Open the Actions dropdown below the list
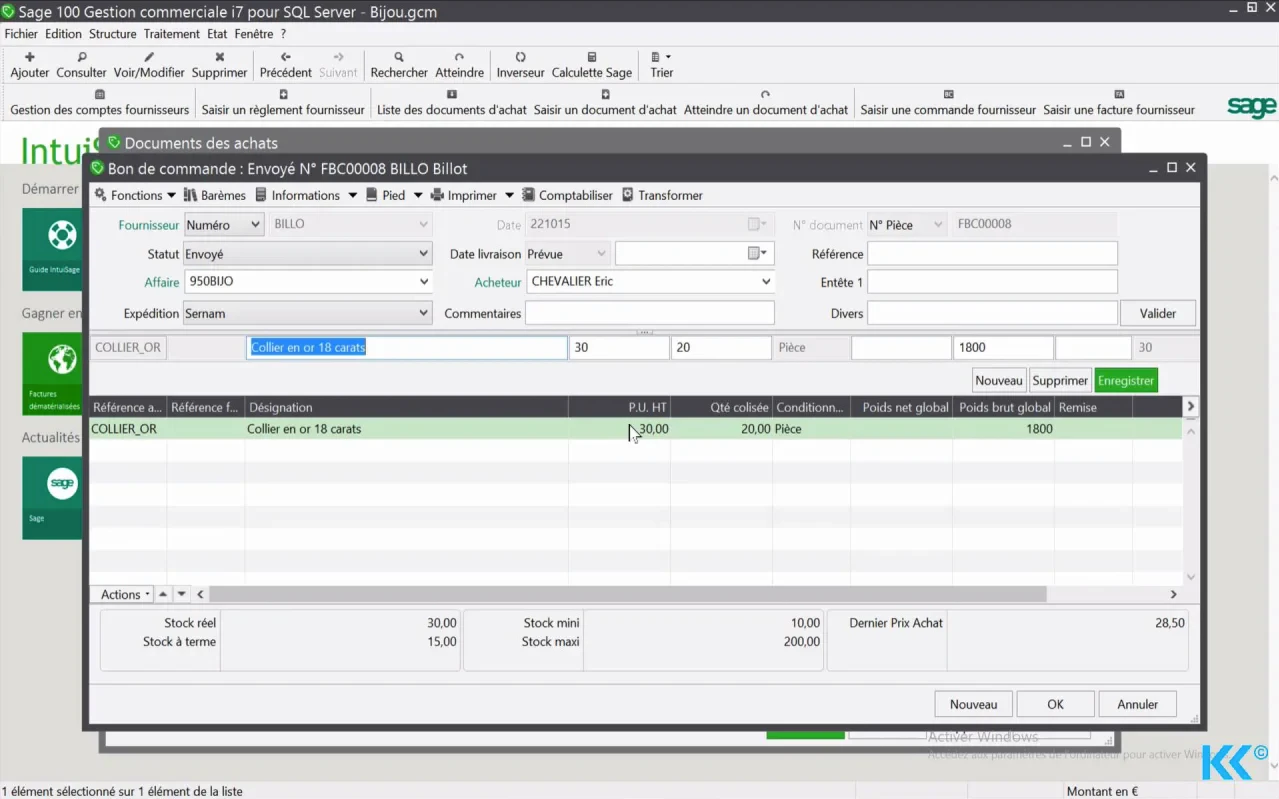The image size is (1279, 799). click(x=125, y=594)
